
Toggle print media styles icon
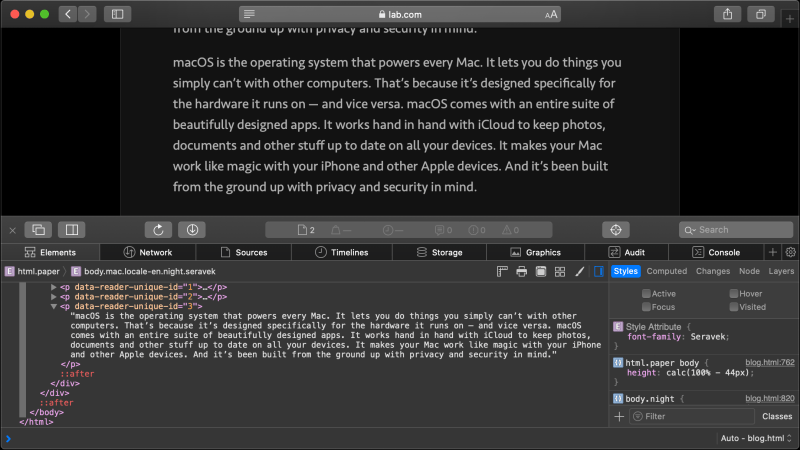pyautogui.click(x=521, y=271)
